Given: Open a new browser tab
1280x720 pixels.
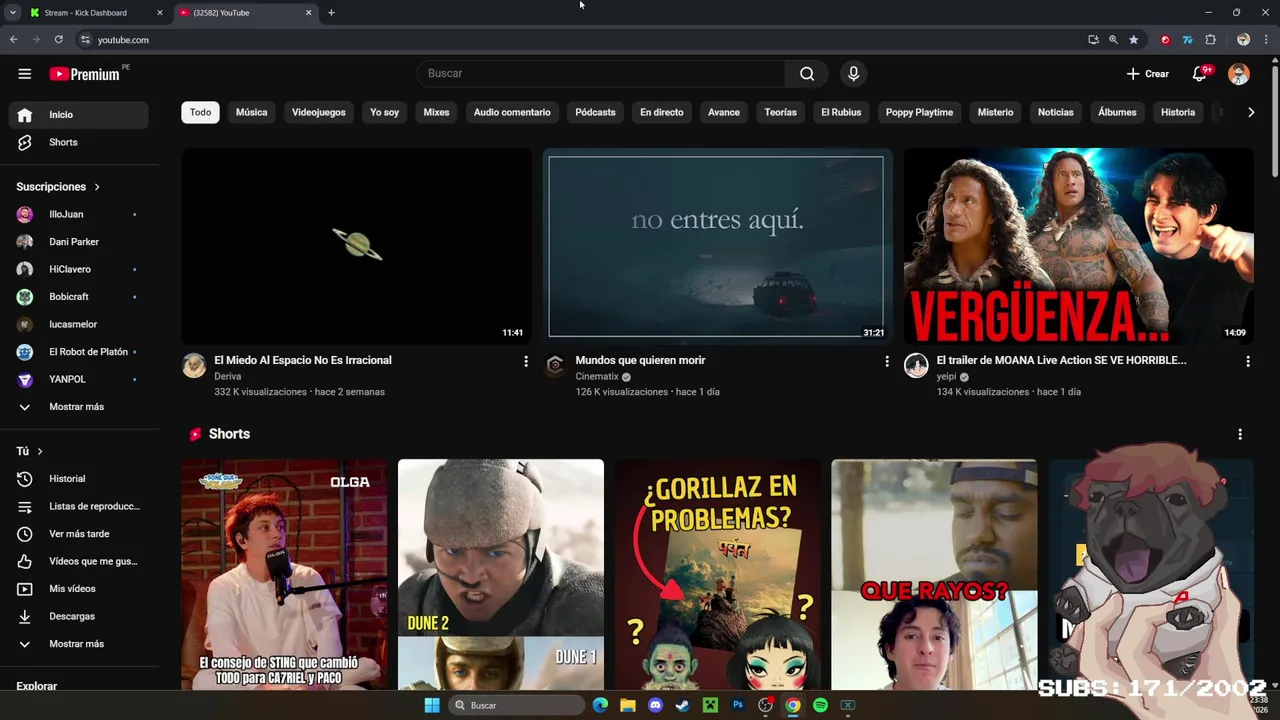Looking at the screenshot, I should (x=331, y=13).
